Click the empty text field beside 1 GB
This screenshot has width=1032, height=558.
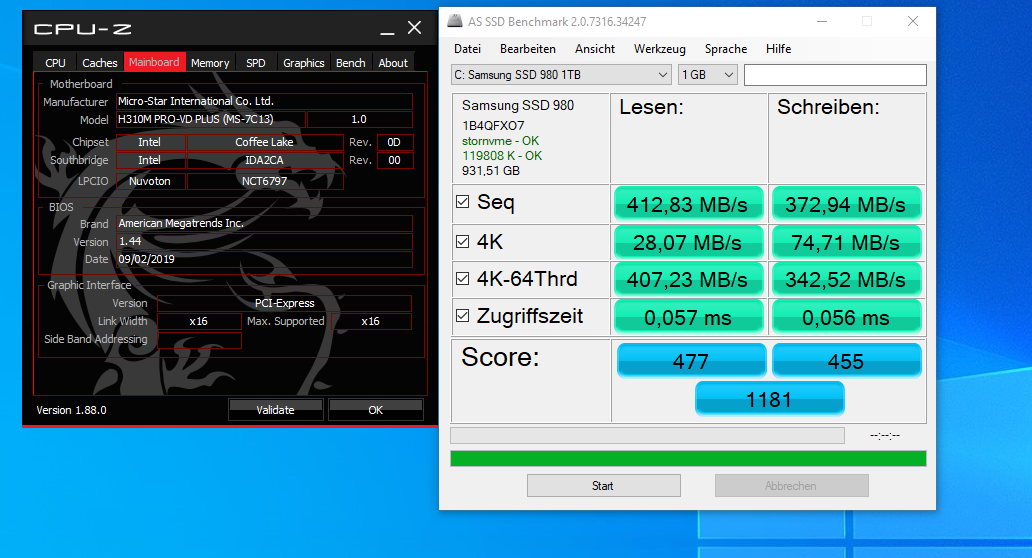click(835, 75)
